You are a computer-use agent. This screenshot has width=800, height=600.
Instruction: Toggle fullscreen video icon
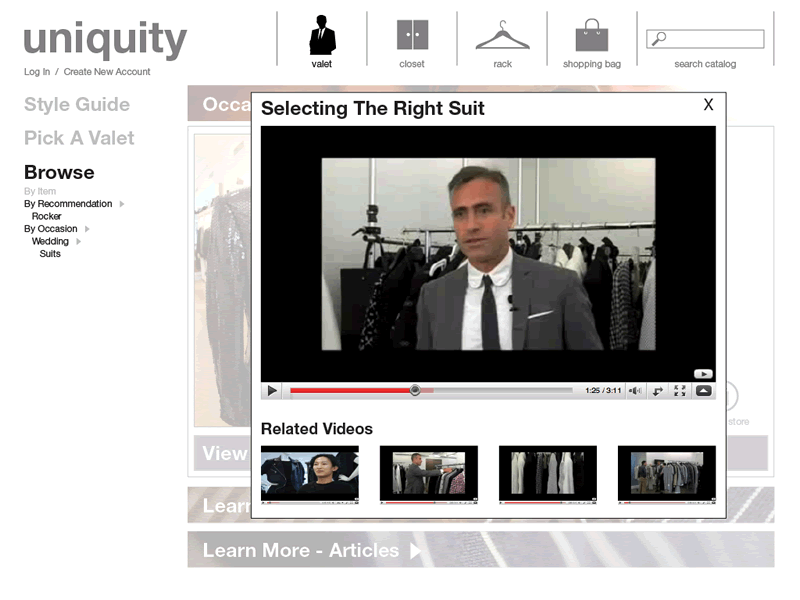point(680,391)
